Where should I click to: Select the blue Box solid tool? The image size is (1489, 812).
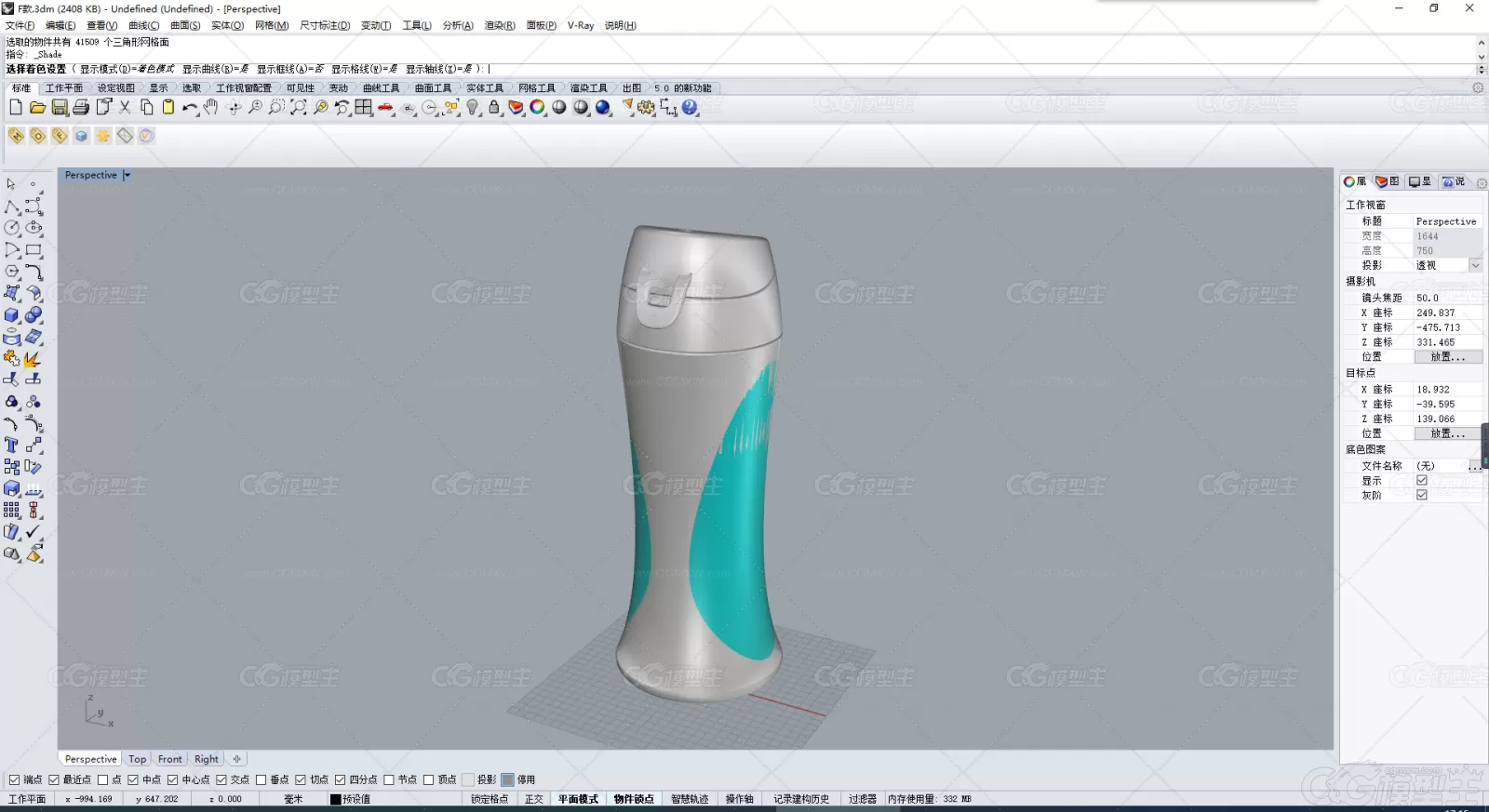pos(11,315)
